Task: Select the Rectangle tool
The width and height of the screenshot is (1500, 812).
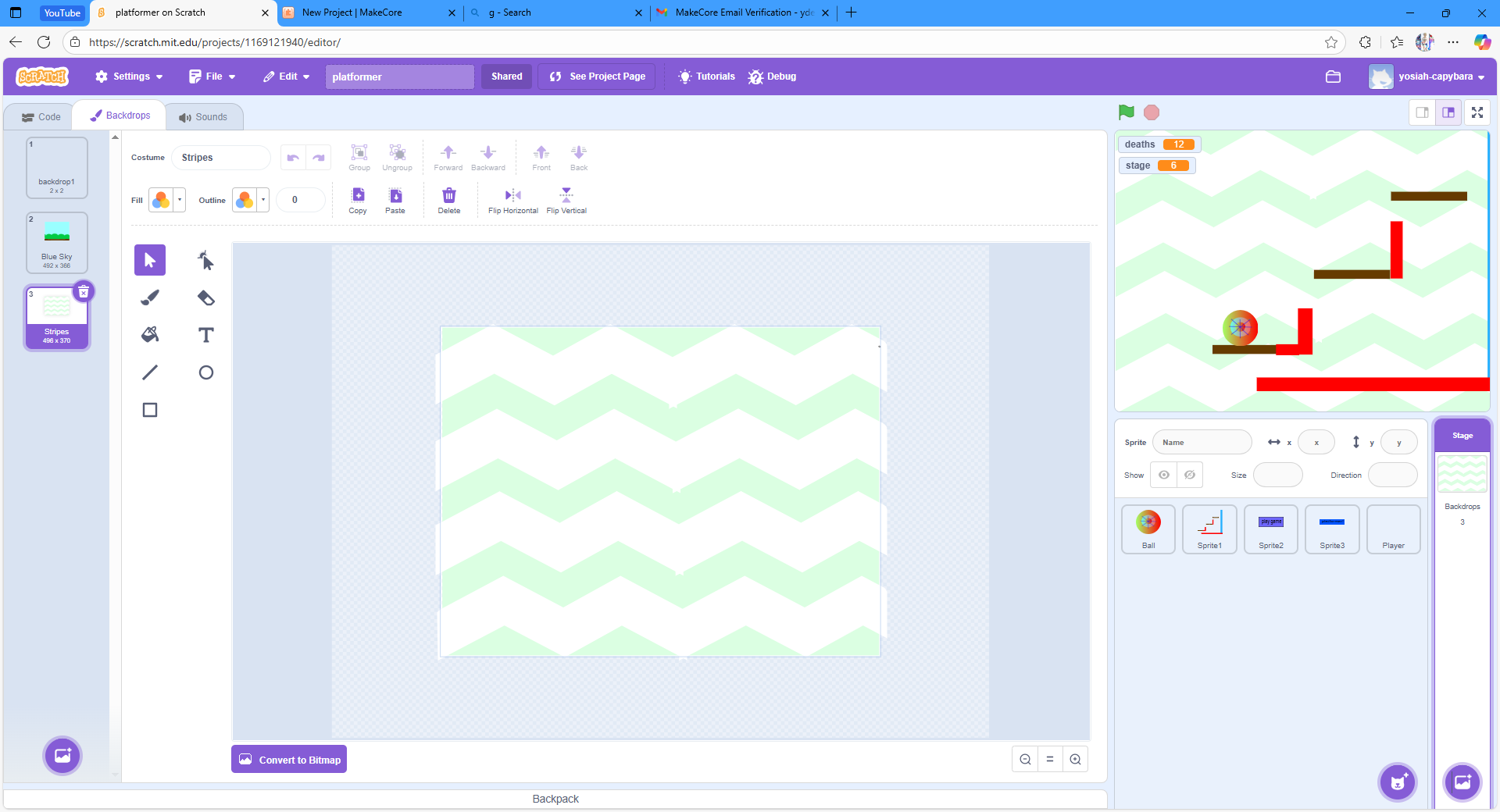Action: pos(150,410)
